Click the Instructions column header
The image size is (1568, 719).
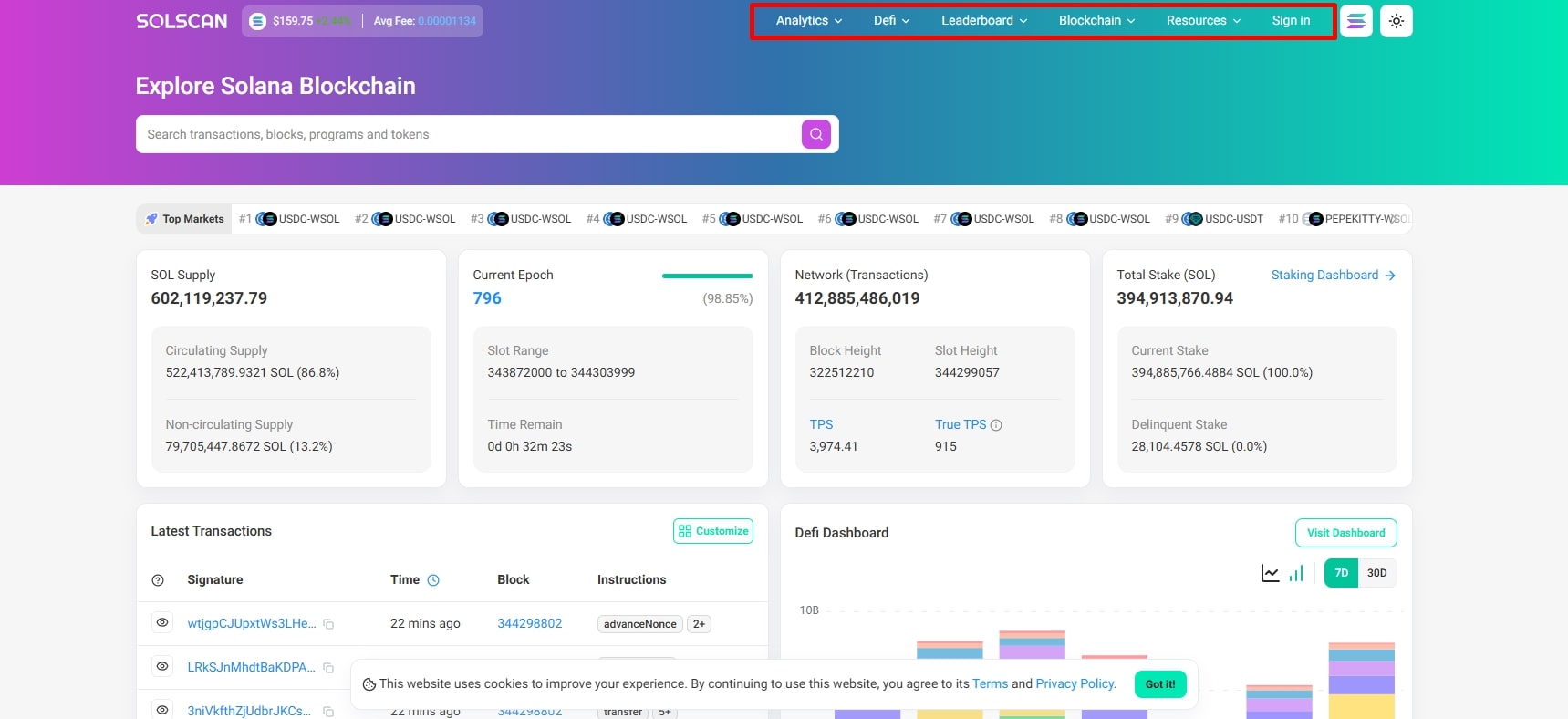coord(631,580)
